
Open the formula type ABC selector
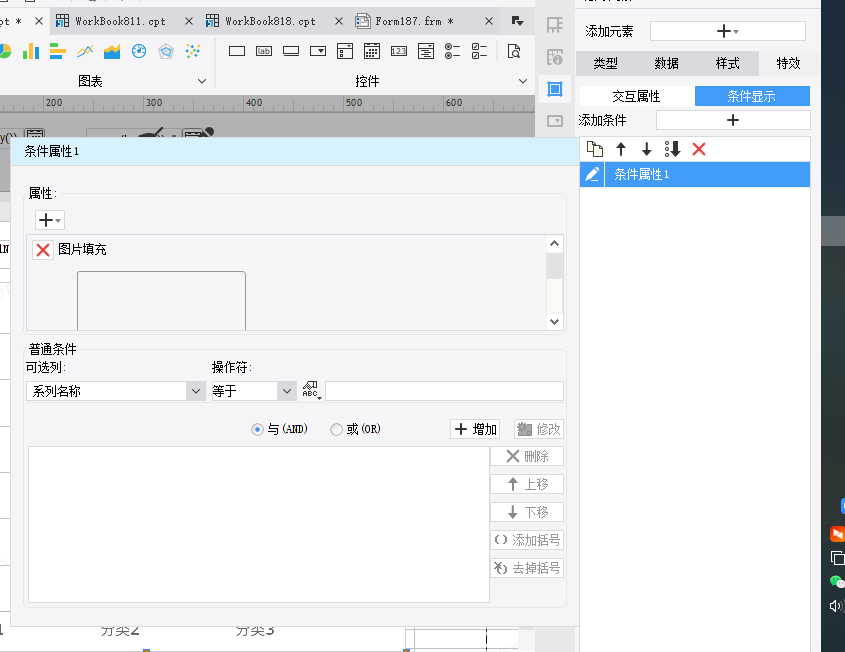click(x=311, y=390)
